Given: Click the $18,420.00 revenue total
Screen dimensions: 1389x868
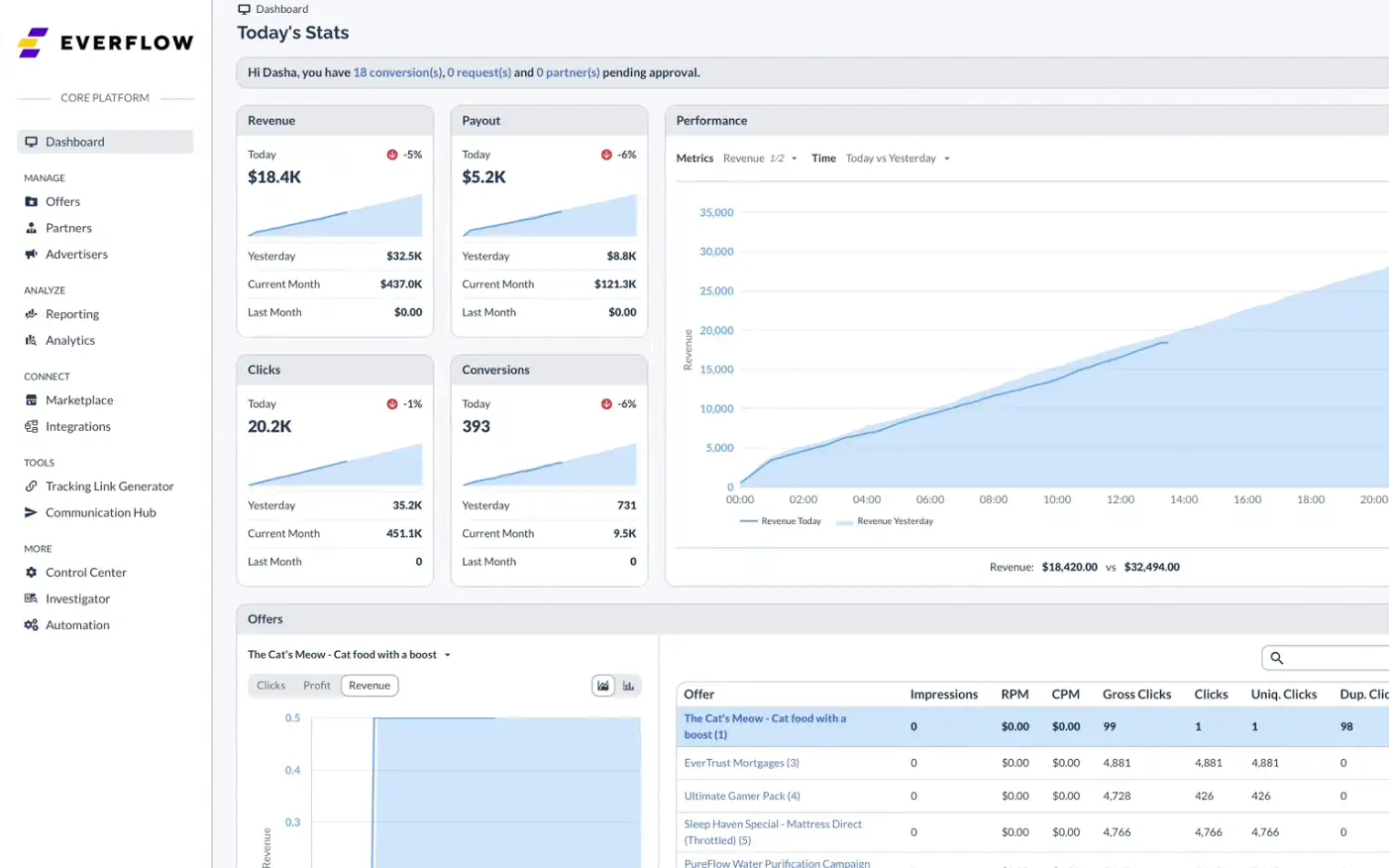Looking at the screenshot, I should [1069, 568].
